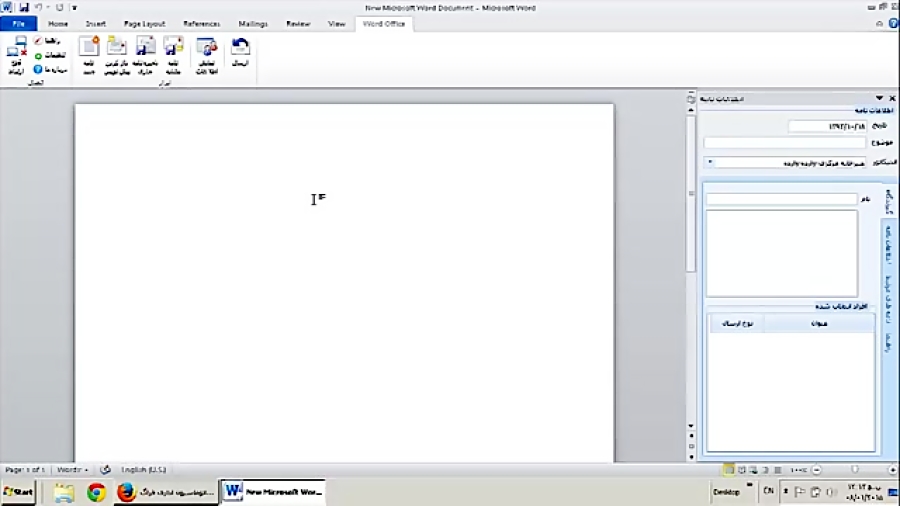Click the empty subject field in side pane
Viewport: 900px width, 506px height.
pos(785,142)
